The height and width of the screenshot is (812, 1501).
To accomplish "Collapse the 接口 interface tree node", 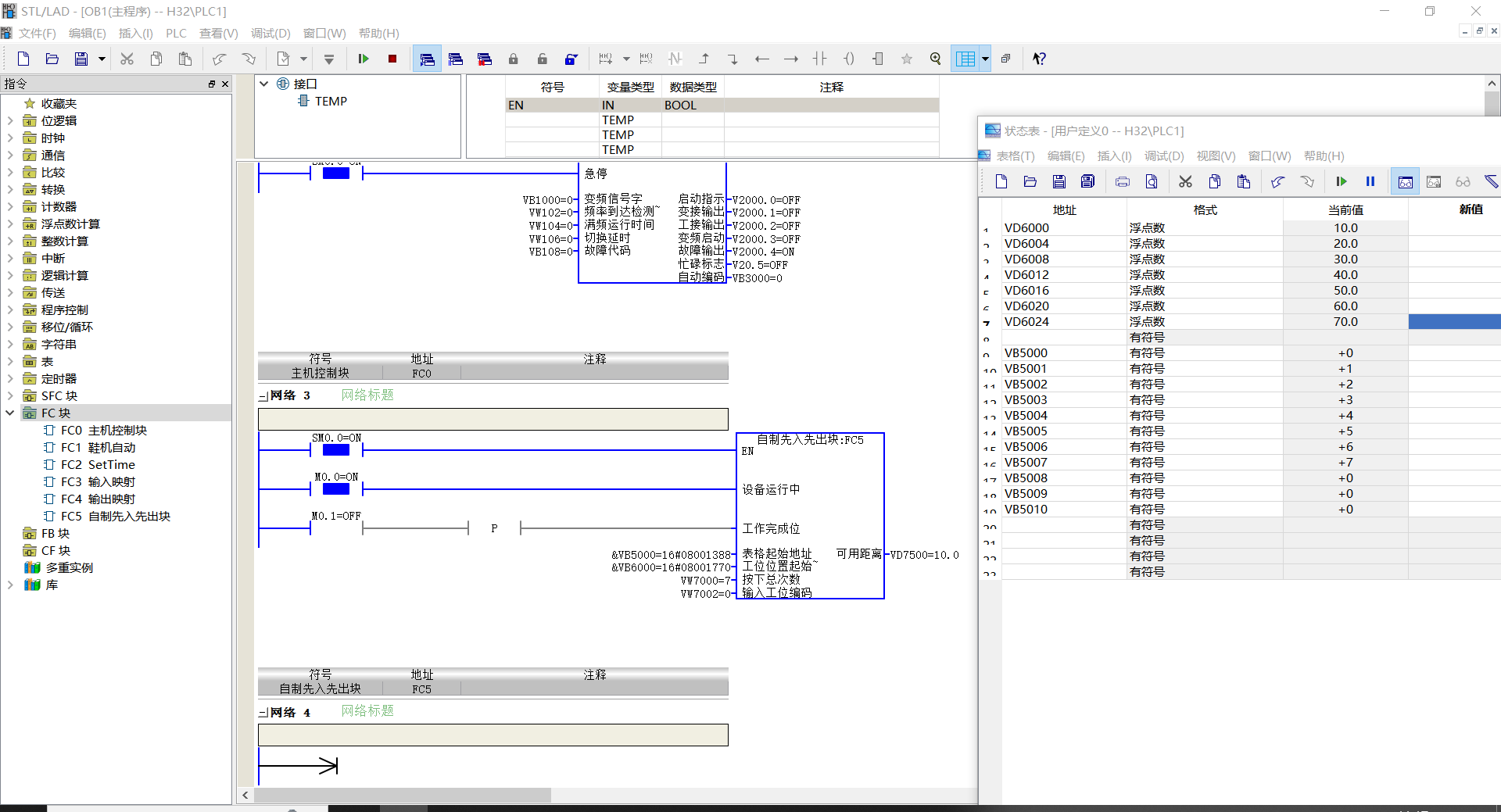I will [264, 84].
